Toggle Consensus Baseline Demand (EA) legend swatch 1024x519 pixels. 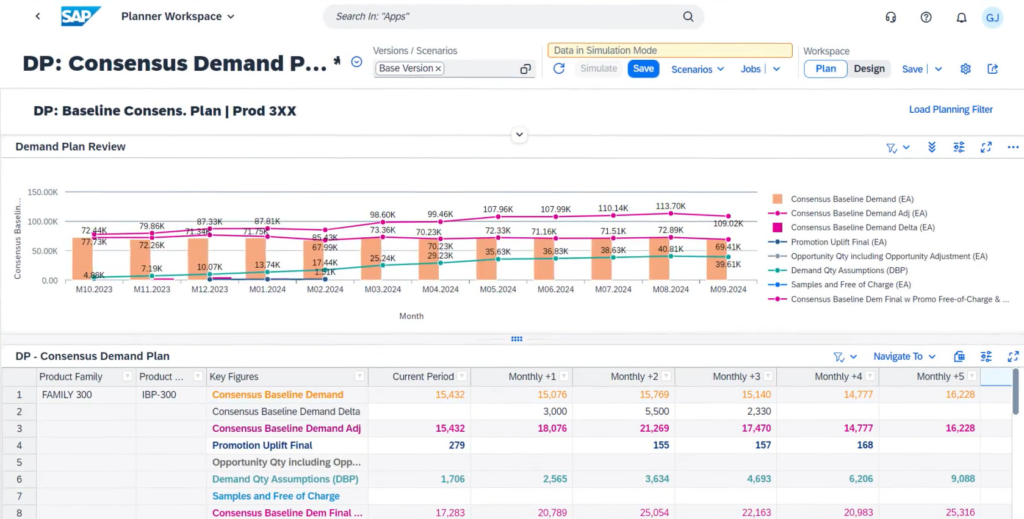tap(777, 199)
